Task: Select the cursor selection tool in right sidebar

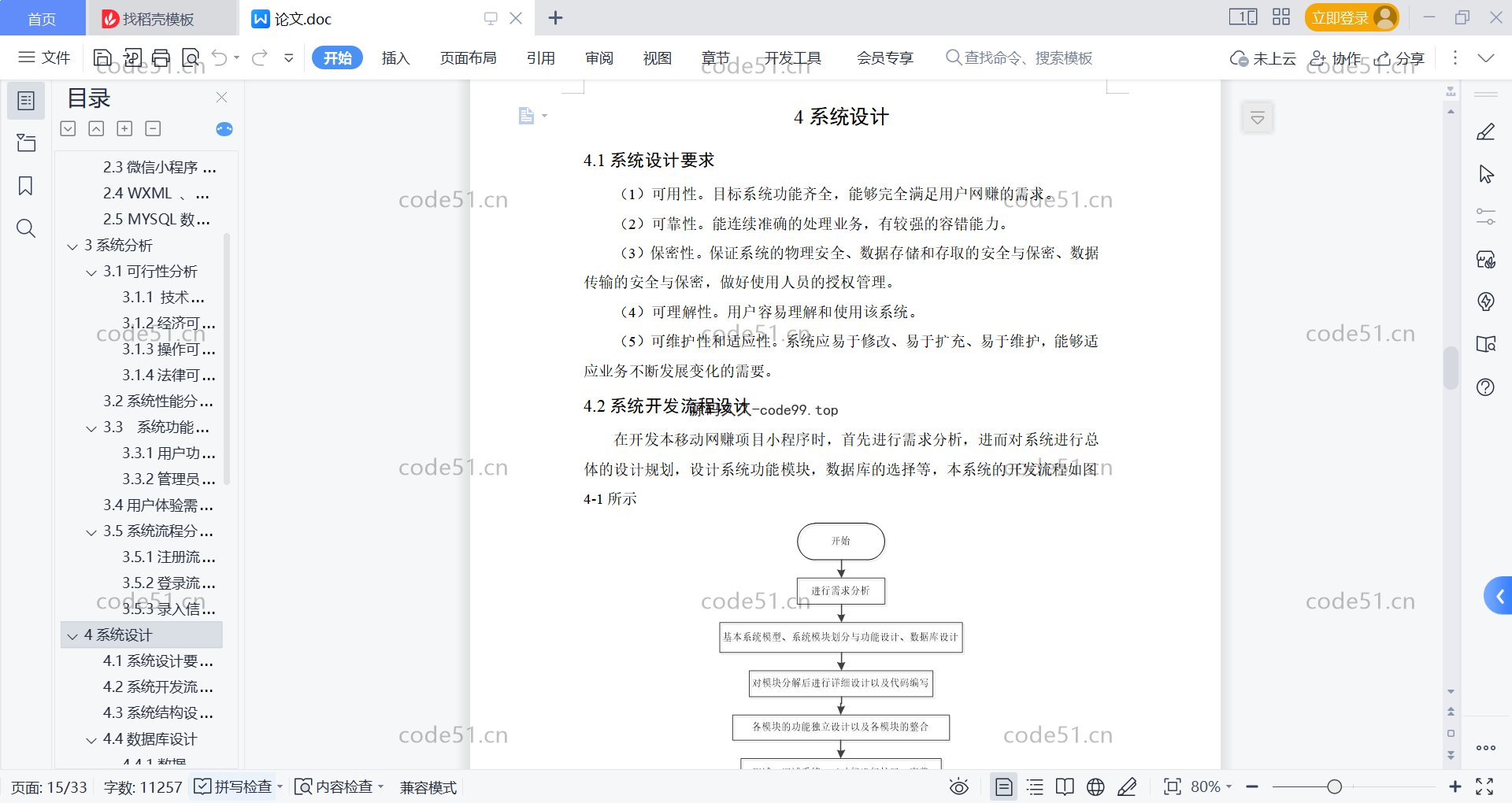Action: (1486, 174)
